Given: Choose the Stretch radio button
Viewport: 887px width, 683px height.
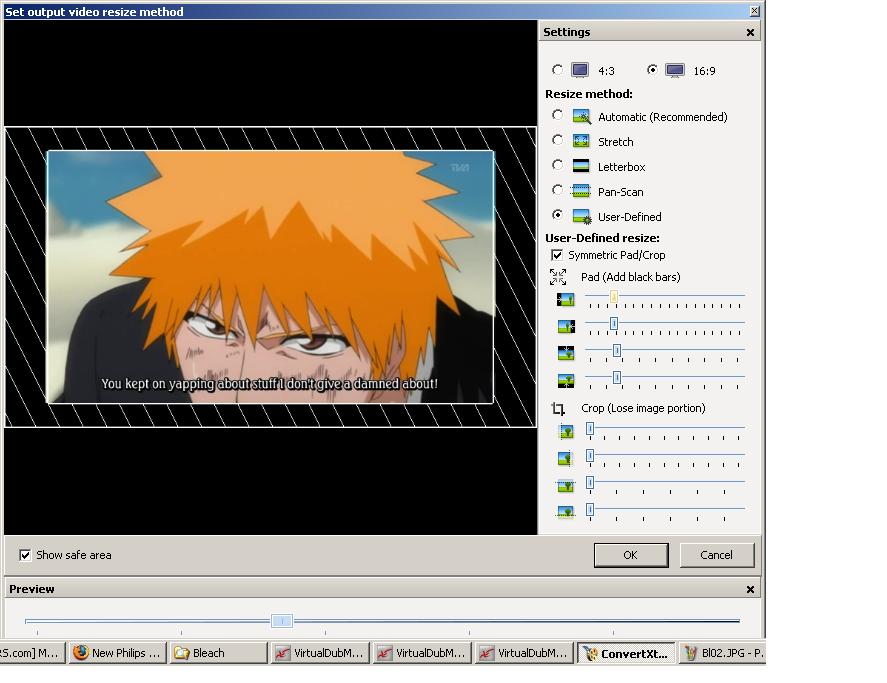Looking at the screenshot, I should click(x=557, y=140).
